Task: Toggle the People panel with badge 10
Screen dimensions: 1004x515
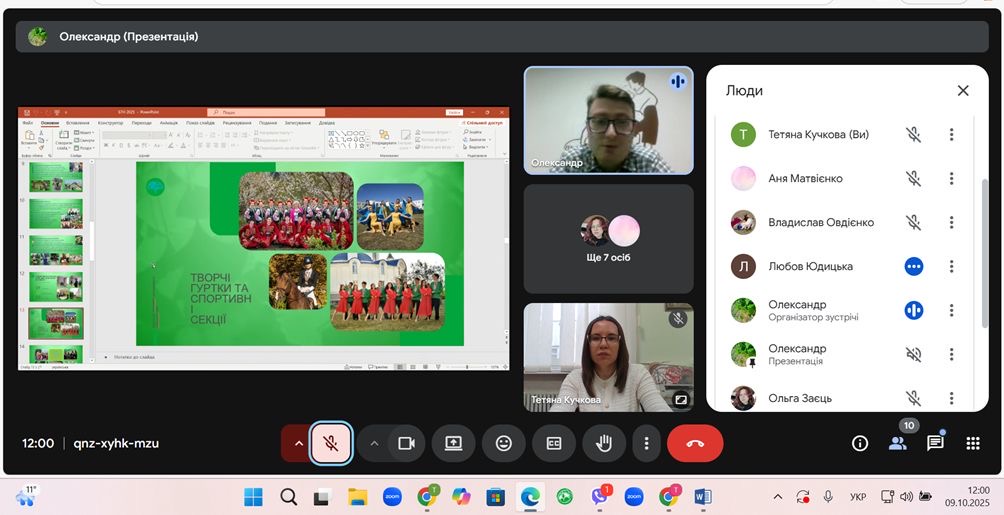Action: (898, 443)
